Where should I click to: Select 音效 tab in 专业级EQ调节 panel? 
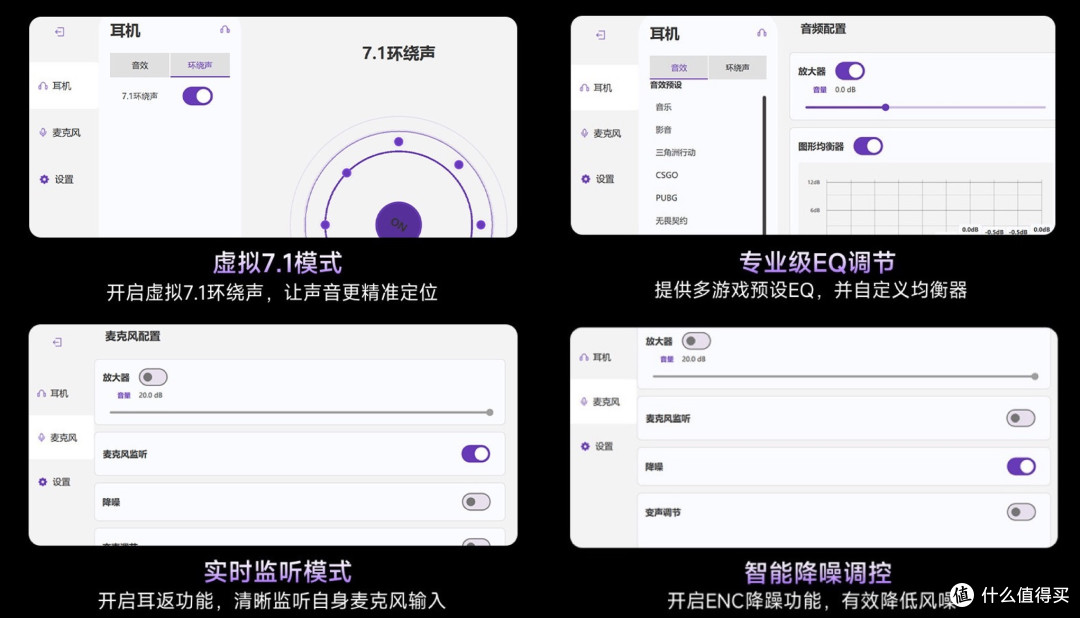click(679, 68)
